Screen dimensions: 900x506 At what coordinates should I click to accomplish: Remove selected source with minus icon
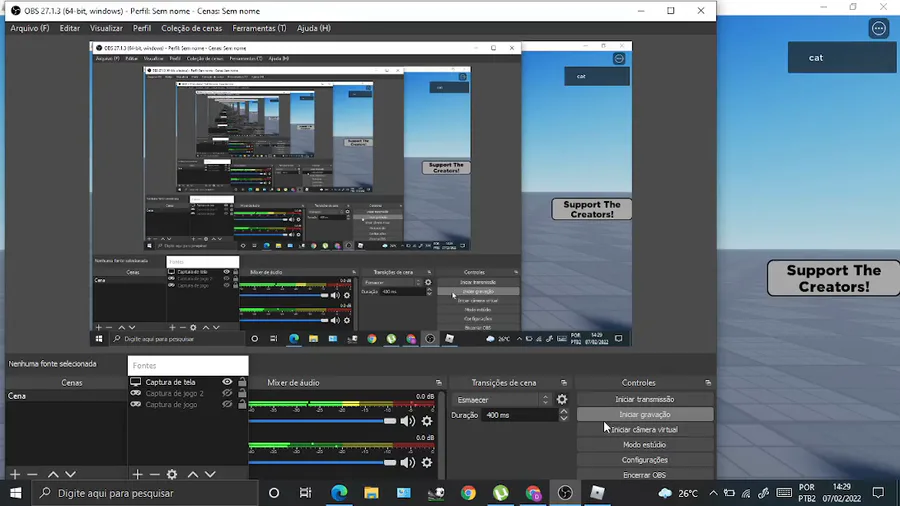154,474
